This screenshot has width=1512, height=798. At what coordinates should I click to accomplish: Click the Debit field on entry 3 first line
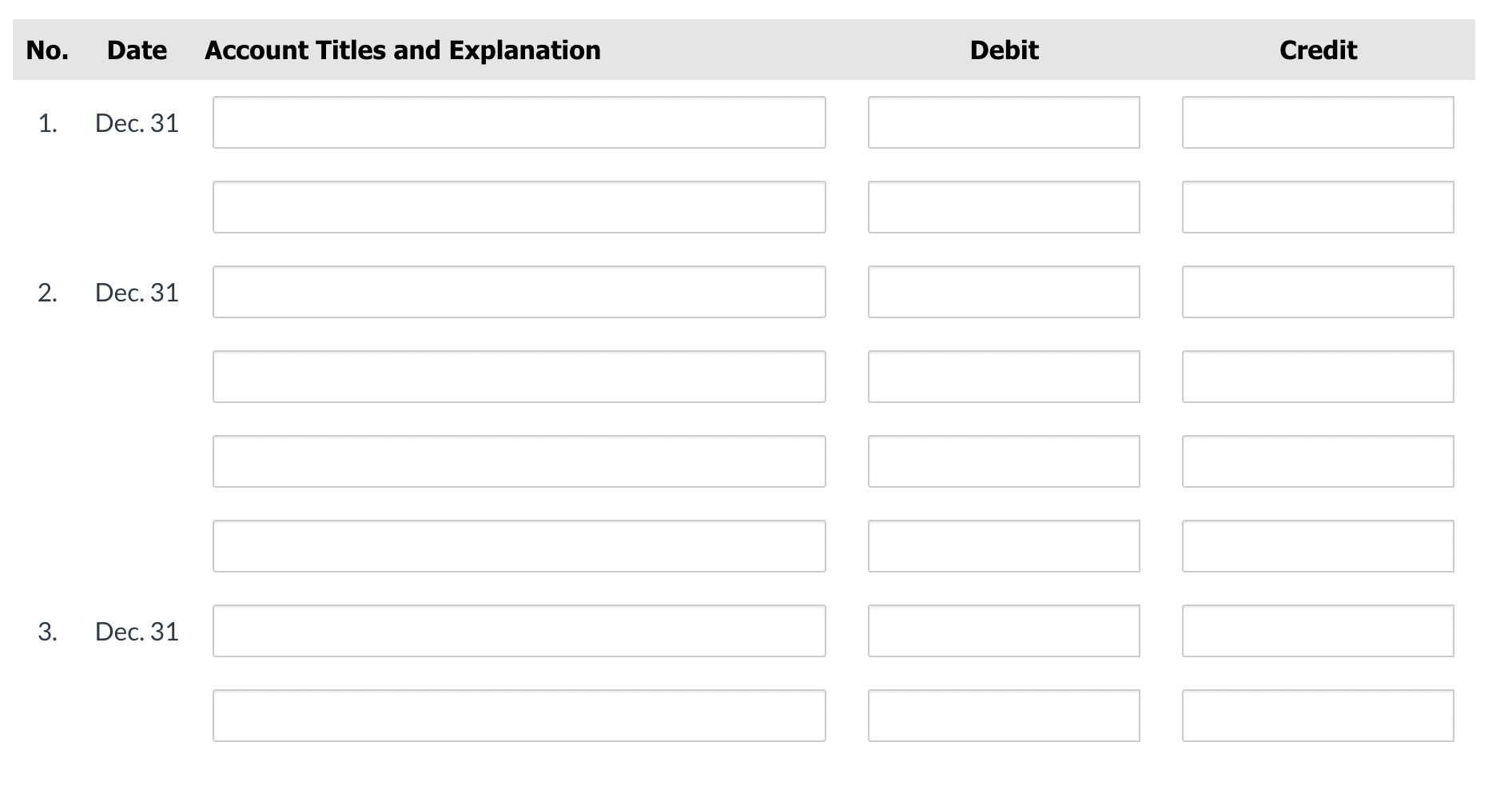(1004, 631)
